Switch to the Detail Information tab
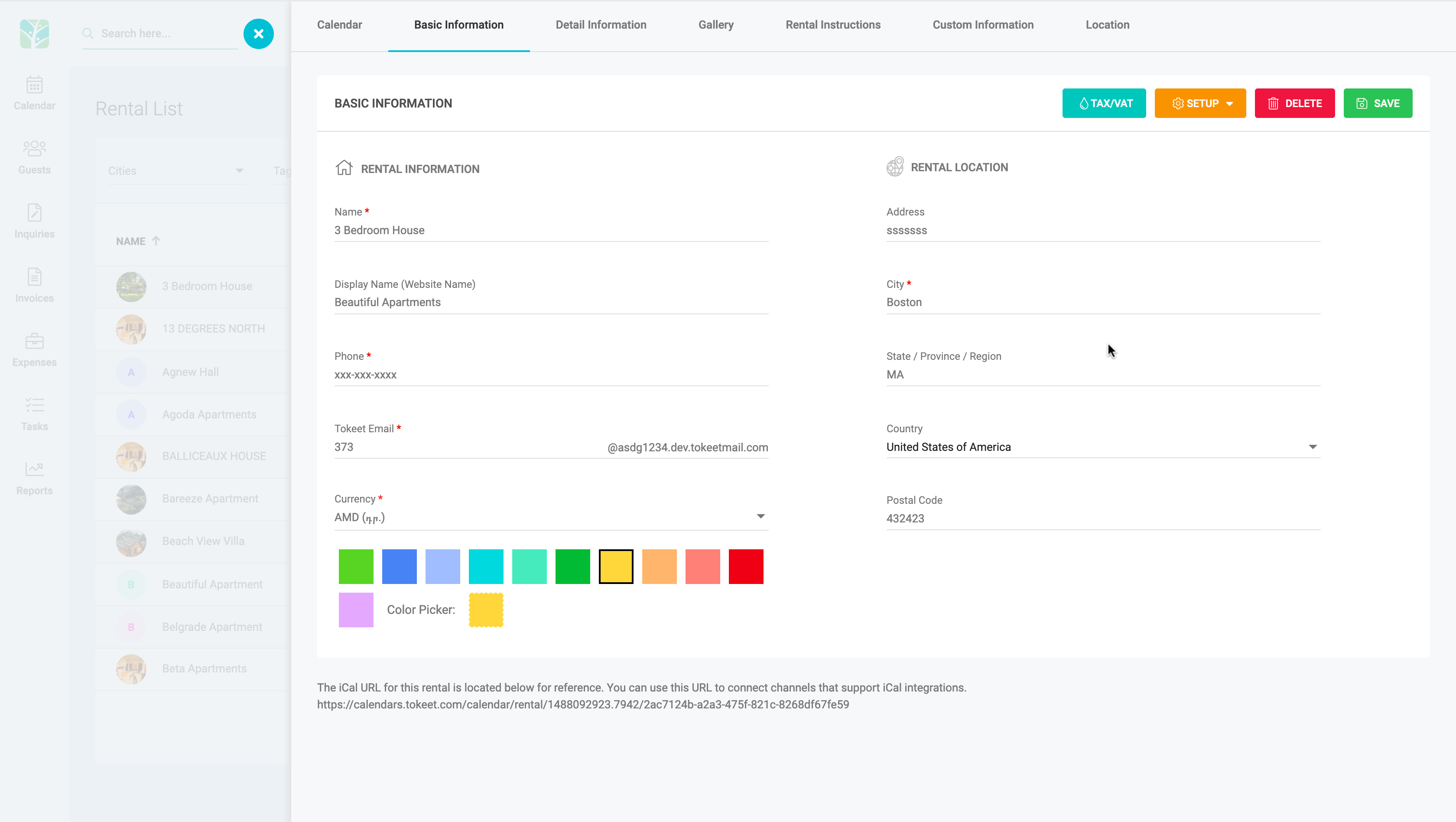Image resolution: width=1456 pixels, height=822 pixels. point(600,25)
